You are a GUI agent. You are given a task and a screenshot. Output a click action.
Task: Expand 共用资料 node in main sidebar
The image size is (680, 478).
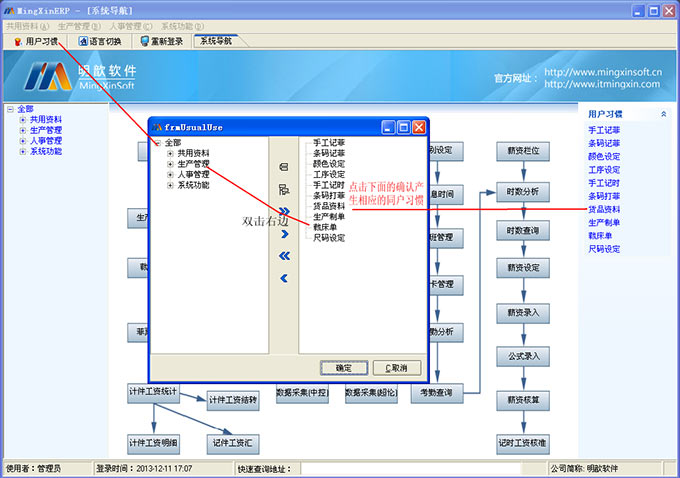(x=23, y=120)
